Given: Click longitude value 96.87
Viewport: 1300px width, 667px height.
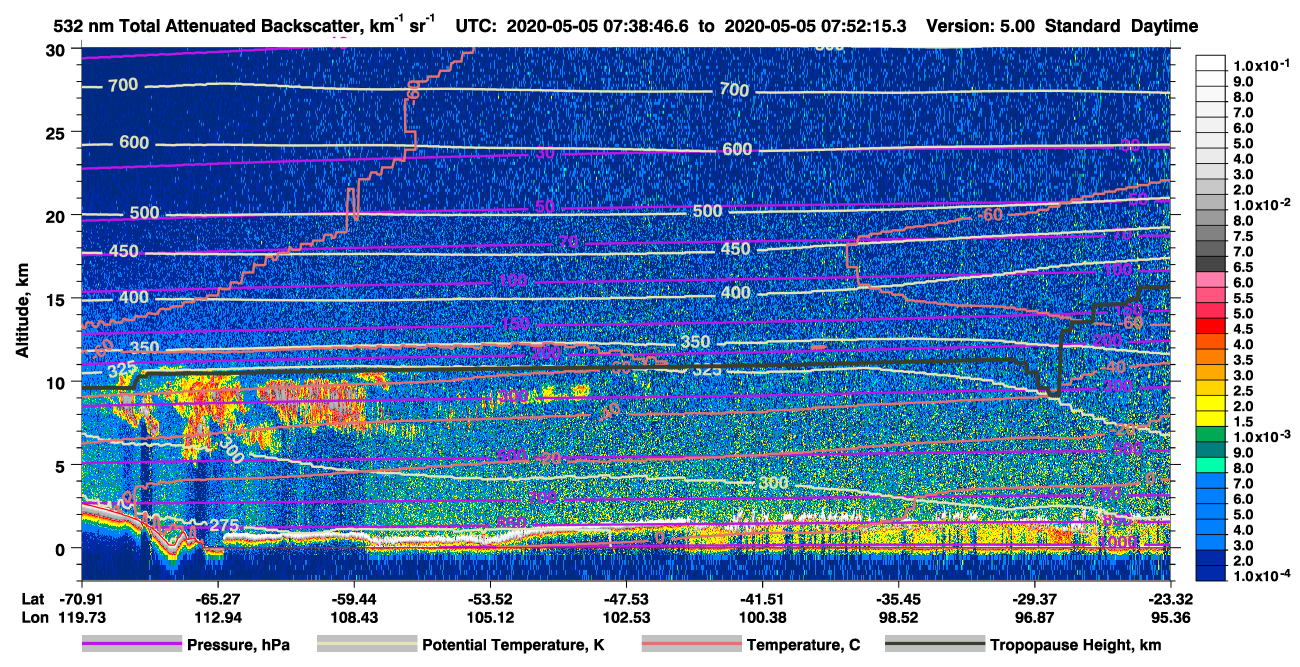Looking at the screenshot, I should tap(1035, 617).
